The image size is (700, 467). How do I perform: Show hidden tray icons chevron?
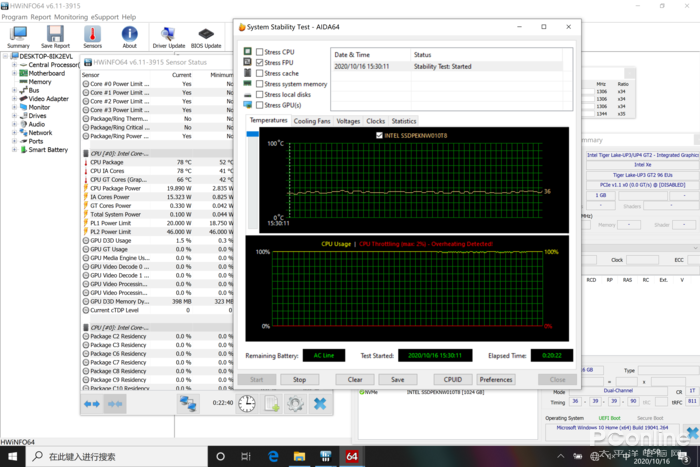561,456
